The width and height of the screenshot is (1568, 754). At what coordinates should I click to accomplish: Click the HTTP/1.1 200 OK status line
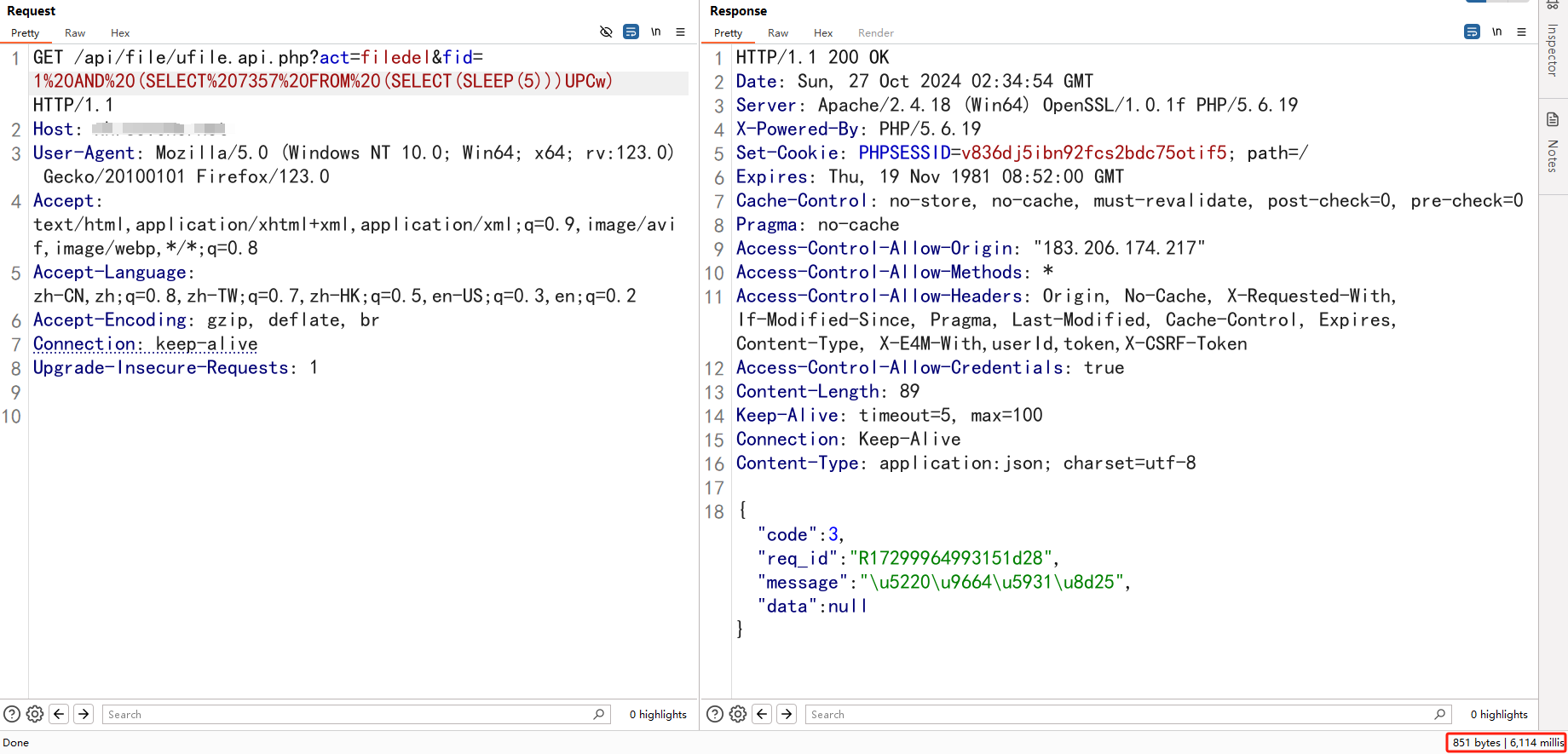pos(812,57)
